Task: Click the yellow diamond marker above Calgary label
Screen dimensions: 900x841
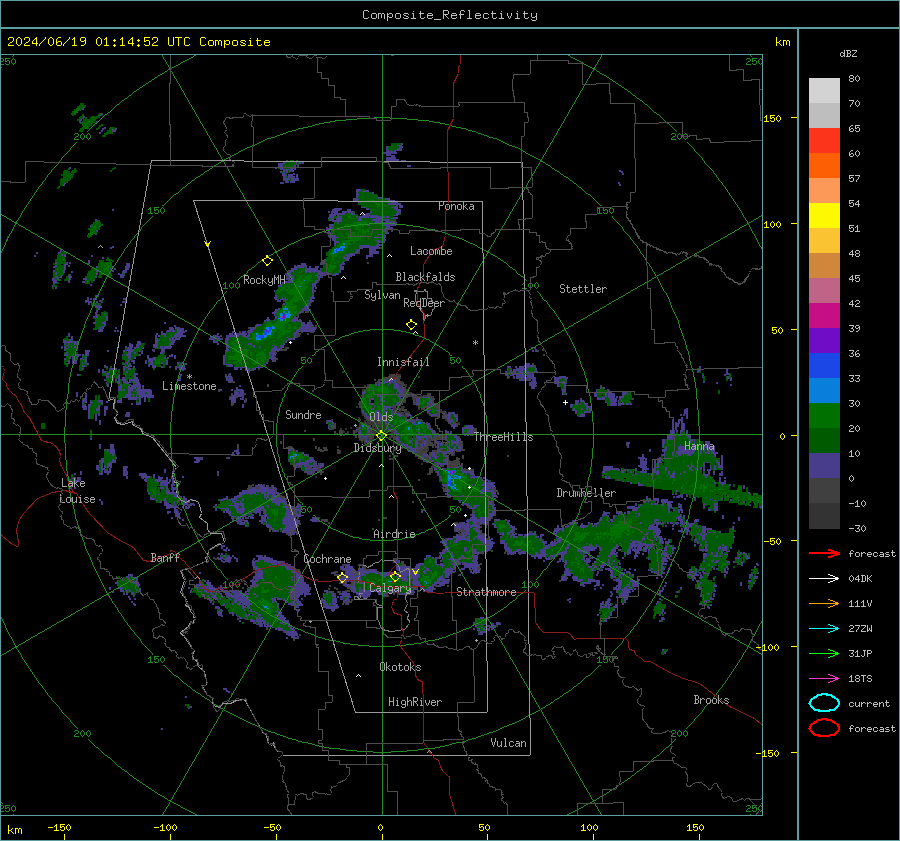Action: coord(395,576)
